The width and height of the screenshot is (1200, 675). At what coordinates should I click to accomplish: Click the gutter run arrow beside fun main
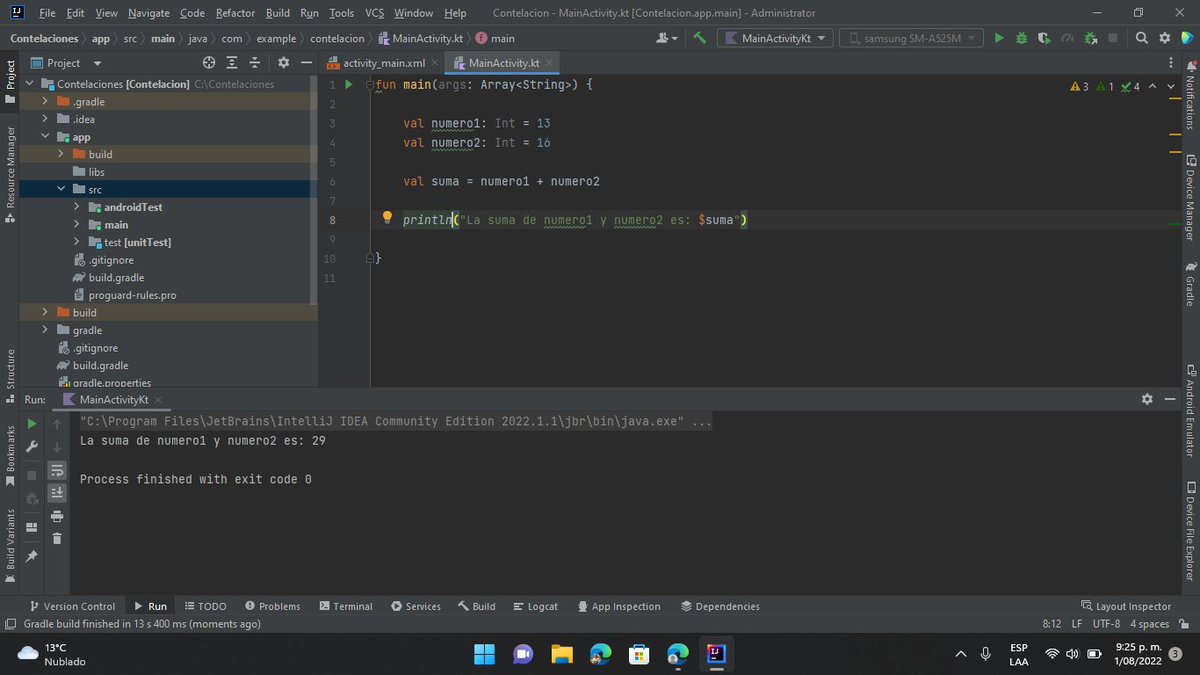tap(349, 85)
